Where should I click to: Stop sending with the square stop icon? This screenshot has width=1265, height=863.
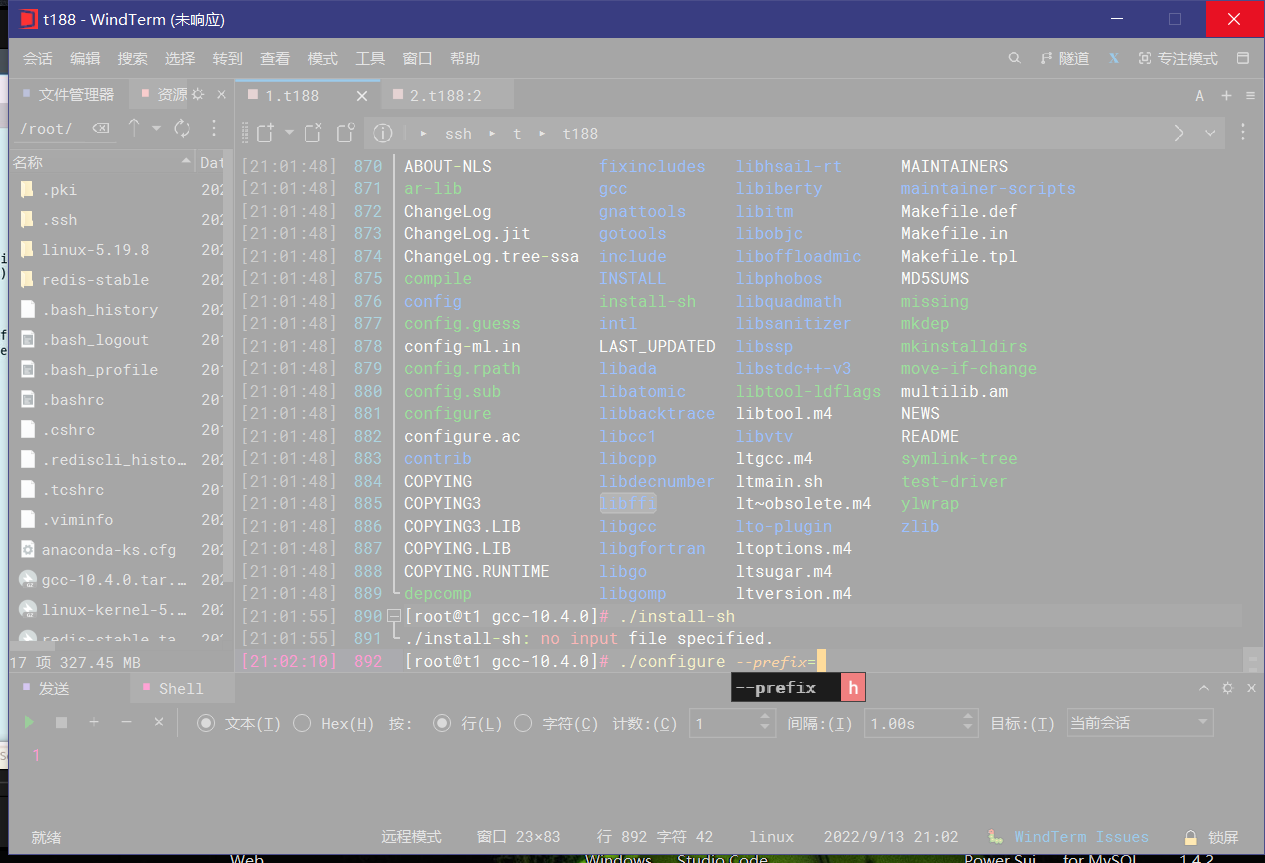61,722
